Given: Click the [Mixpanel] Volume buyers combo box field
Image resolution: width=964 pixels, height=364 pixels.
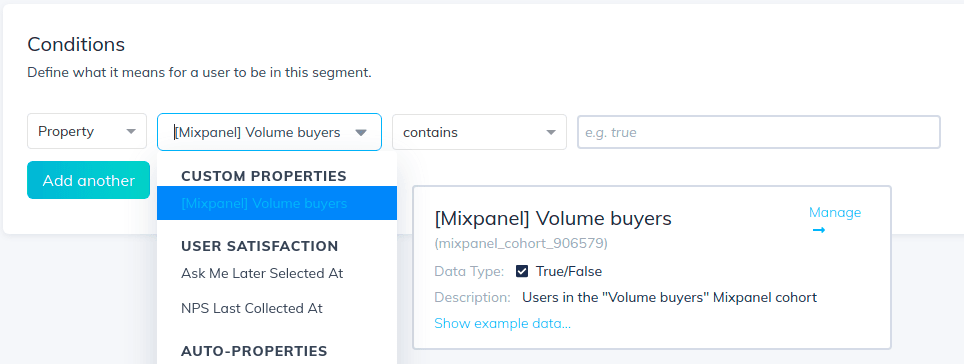Looking at the screenshot, I should tap(269, 132).
